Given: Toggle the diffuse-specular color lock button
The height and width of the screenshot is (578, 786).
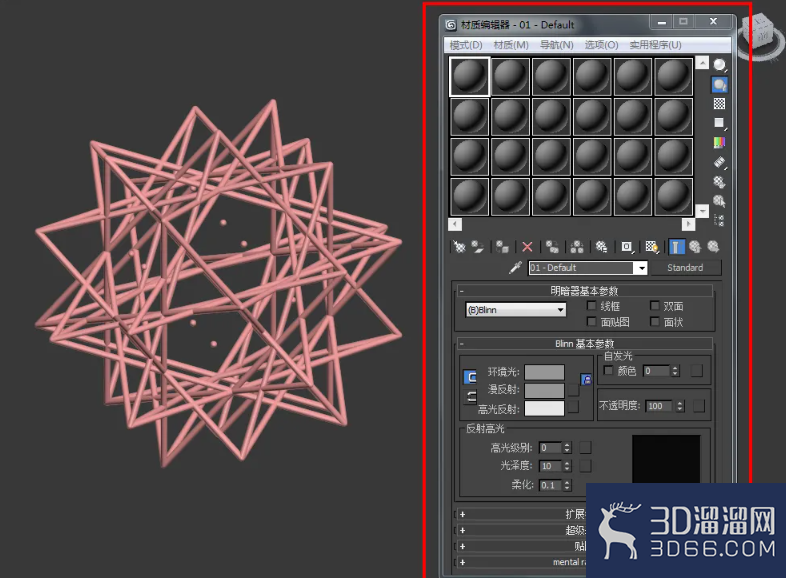Looking at the screenshot, I should (471, 397).
